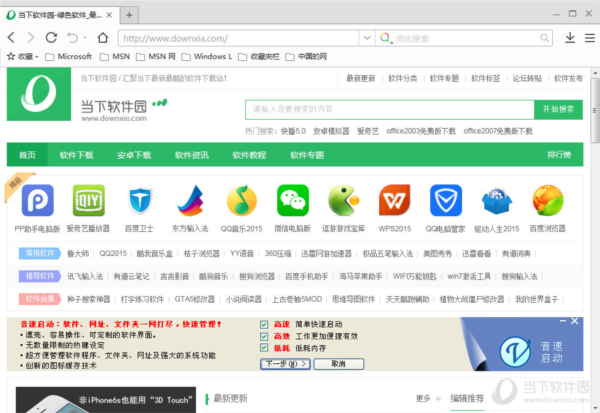Click the site search input field

point(390,109)
